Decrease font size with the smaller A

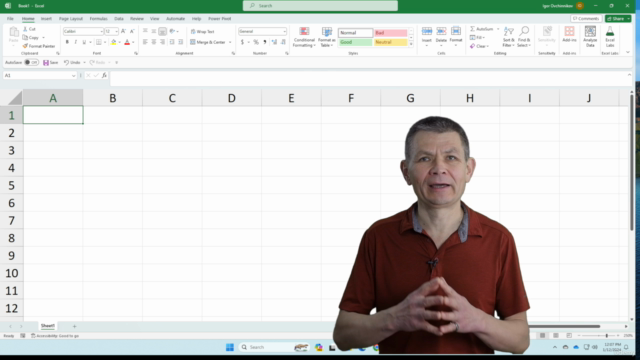(x=132, y=31)
